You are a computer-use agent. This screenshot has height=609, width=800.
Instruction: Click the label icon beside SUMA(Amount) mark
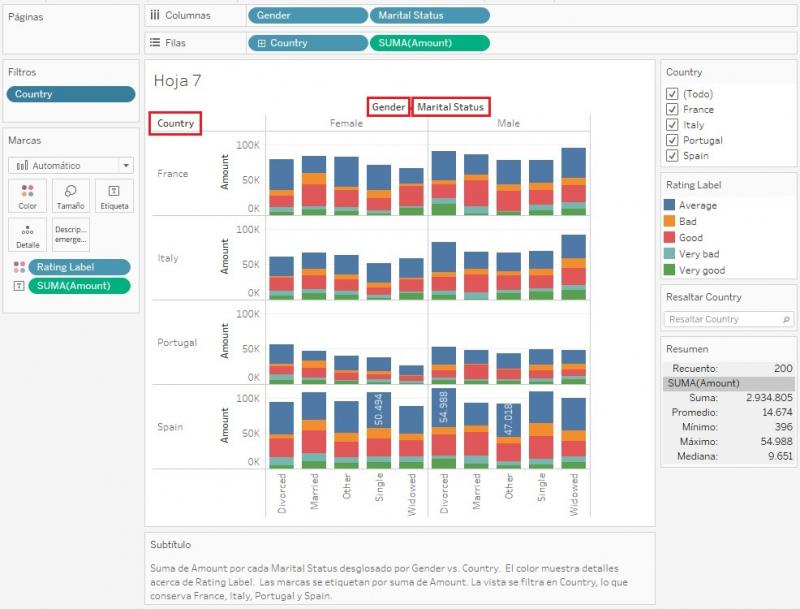[x=18, y=286]
